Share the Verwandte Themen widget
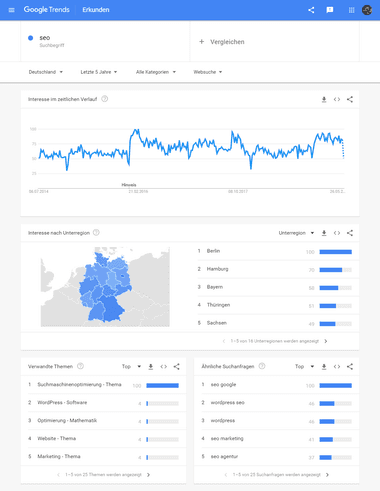This screenshot has height=491, width=380. (x=176, y=367)
